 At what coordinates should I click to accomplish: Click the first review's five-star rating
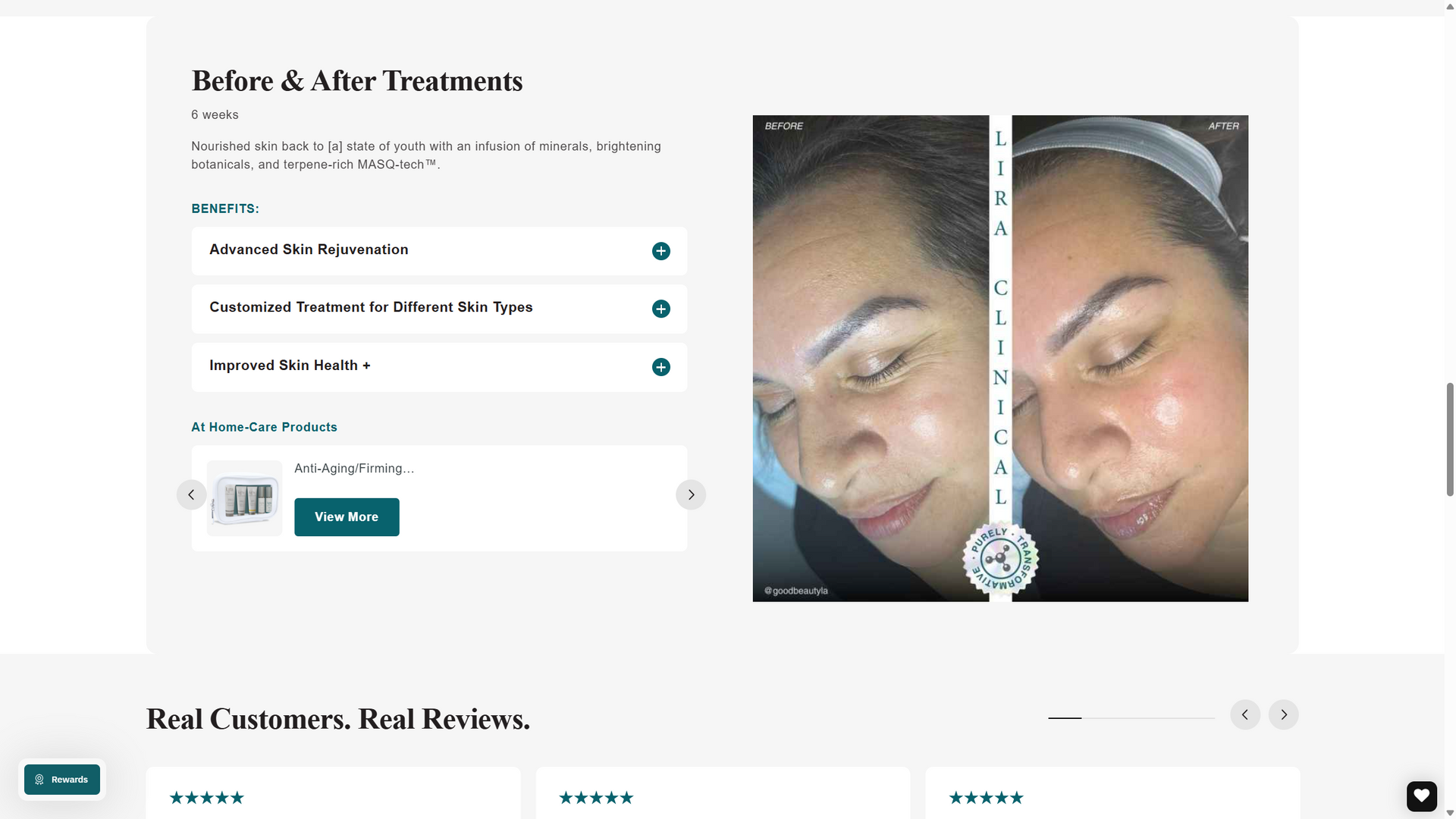pyautogui.click(x=206, y=798)
